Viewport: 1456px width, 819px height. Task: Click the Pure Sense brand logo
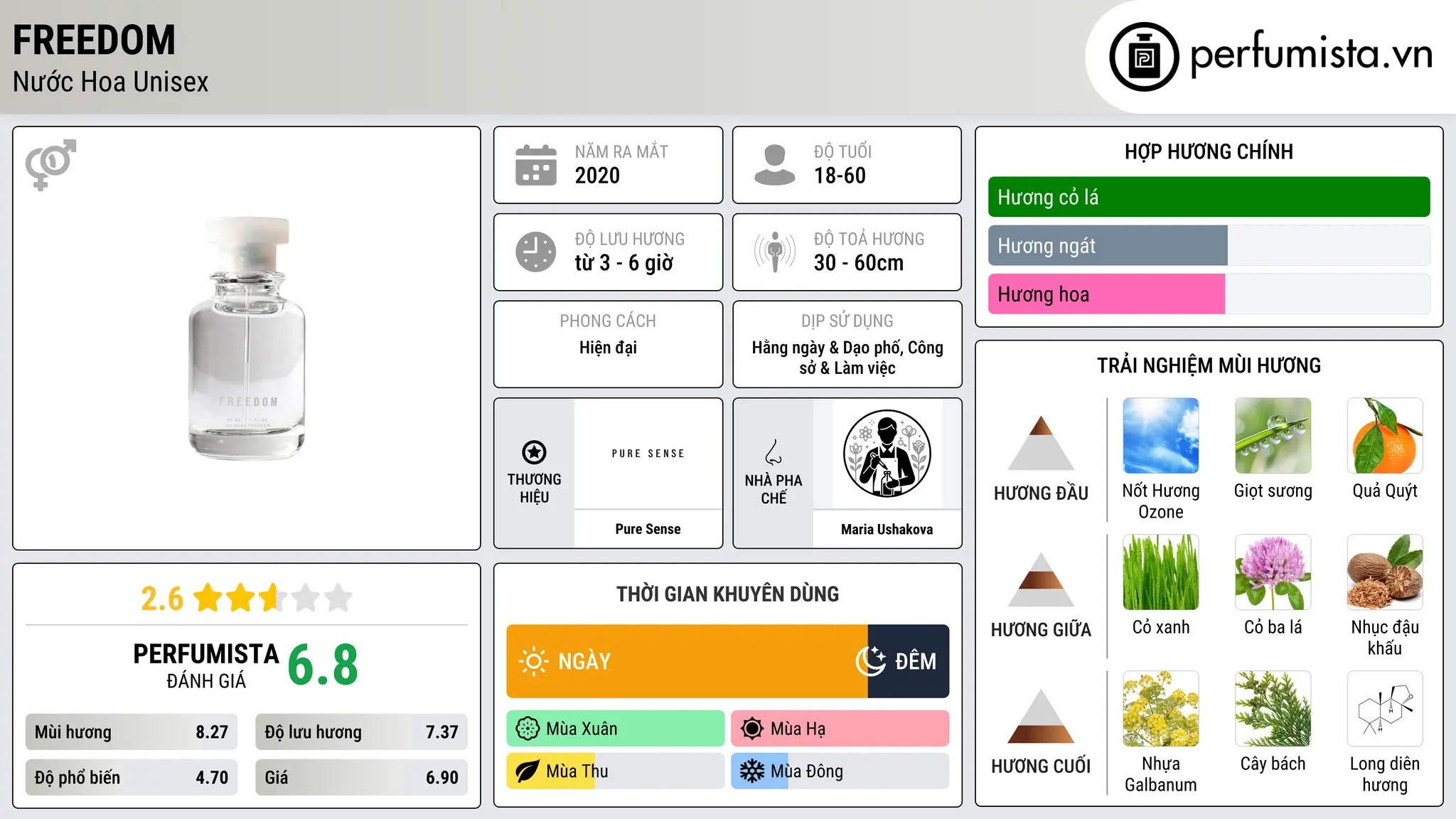coord(648,454)
